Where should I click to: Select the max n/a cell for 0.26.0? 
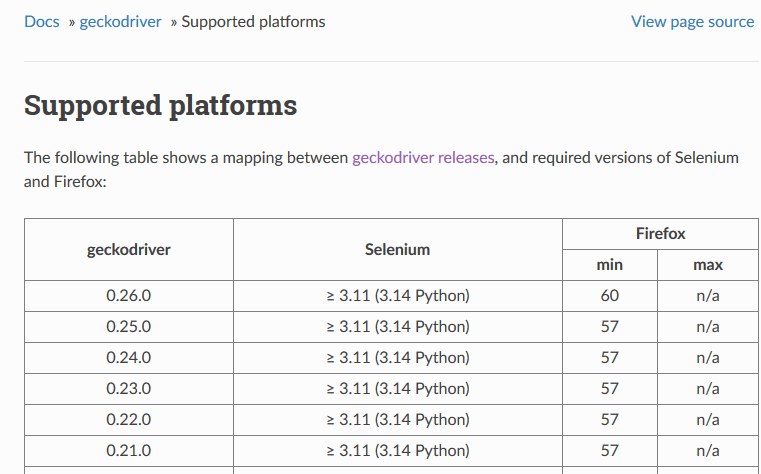click(707, 296)
